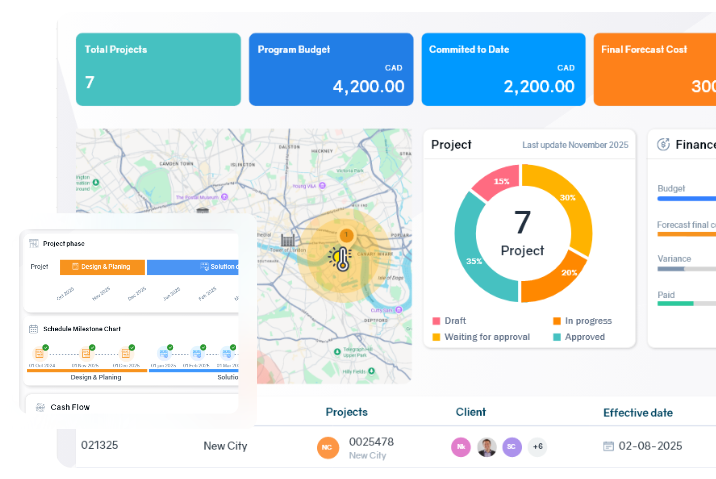Click the Project phase header icon
Viewport: 716px width, 479px height.
tap(34, 243)
